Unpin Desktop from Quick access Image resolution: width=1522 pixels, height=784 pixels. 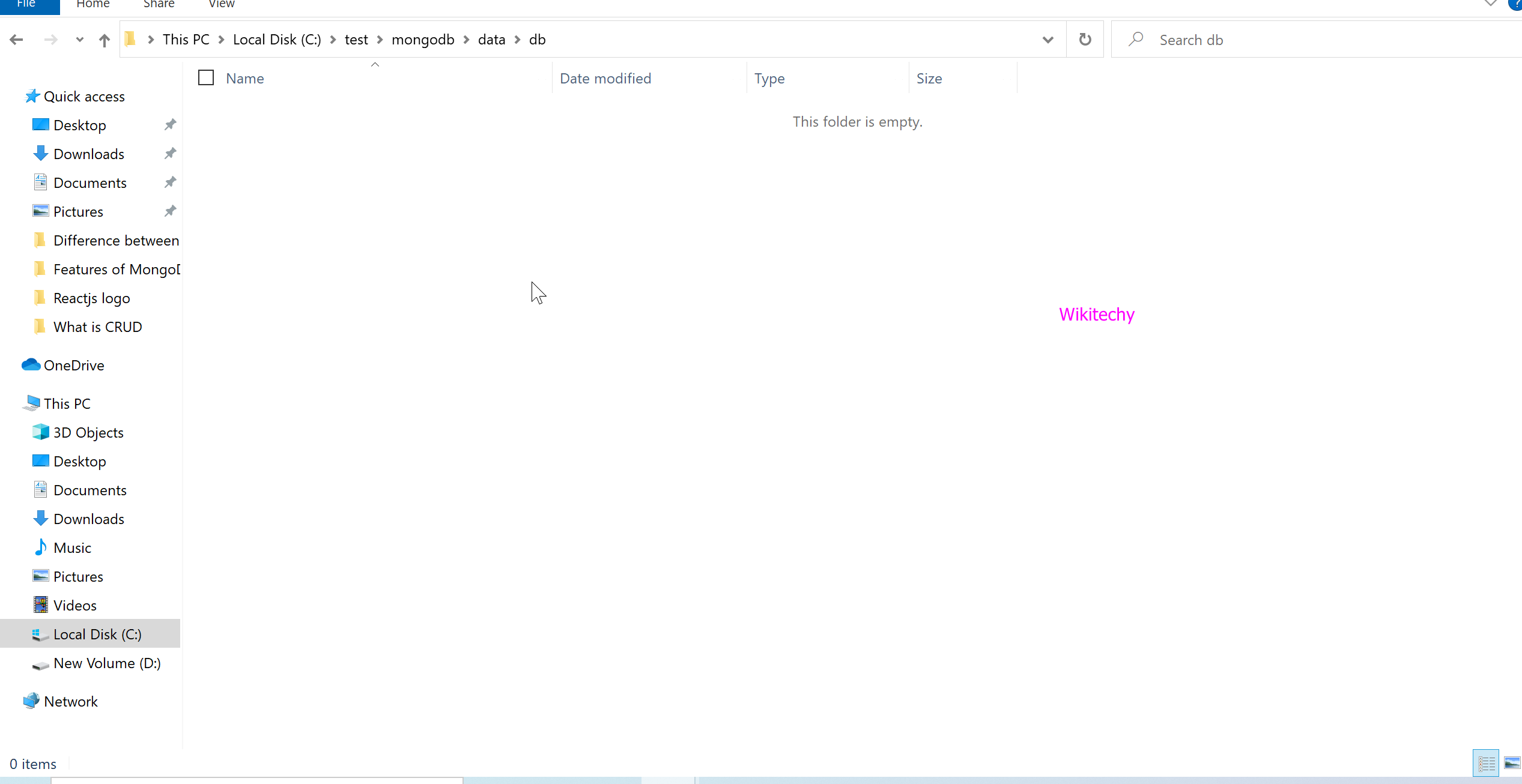point(171,125)
